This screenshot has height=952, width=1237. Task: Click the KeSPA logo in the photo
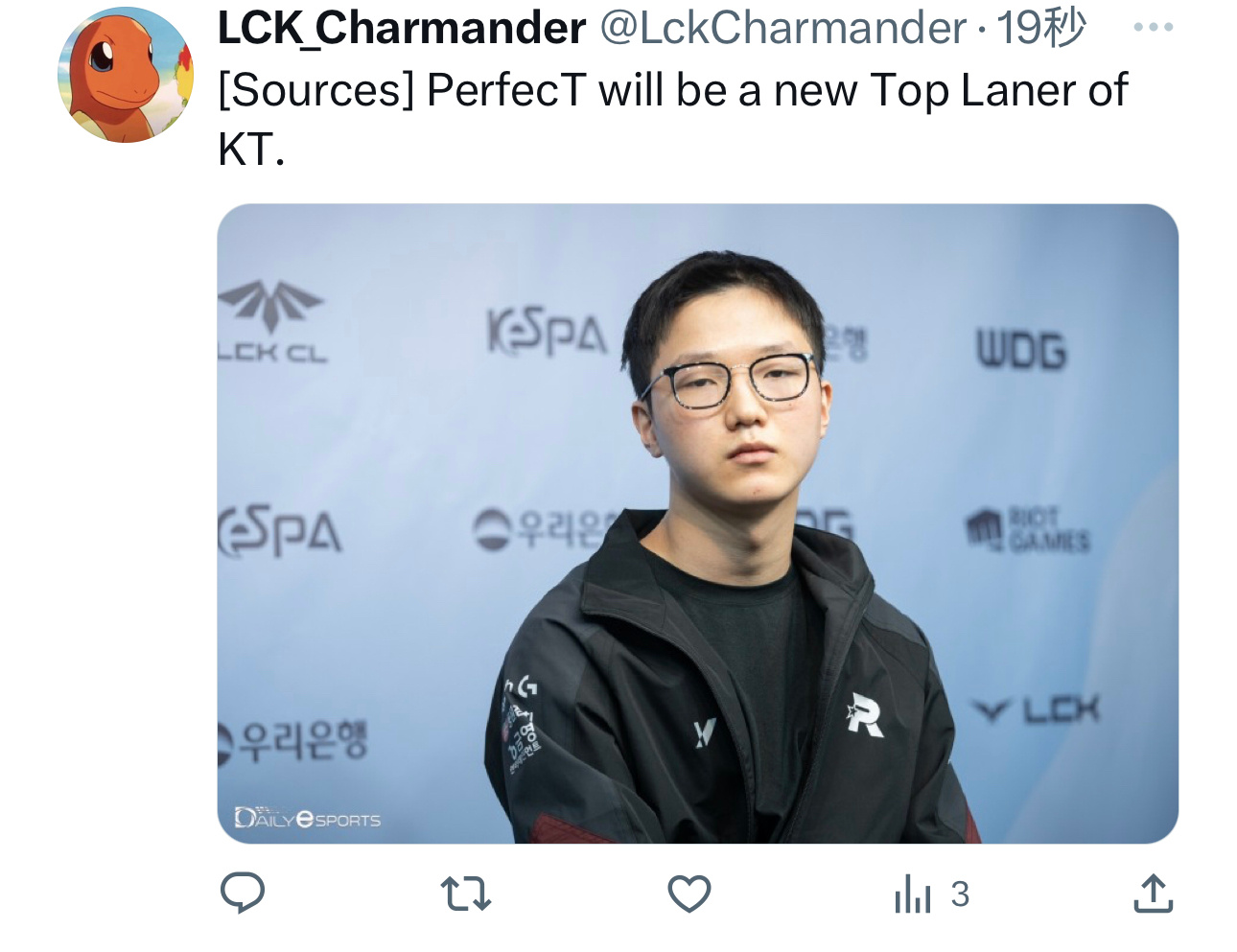tap(547, 333)
